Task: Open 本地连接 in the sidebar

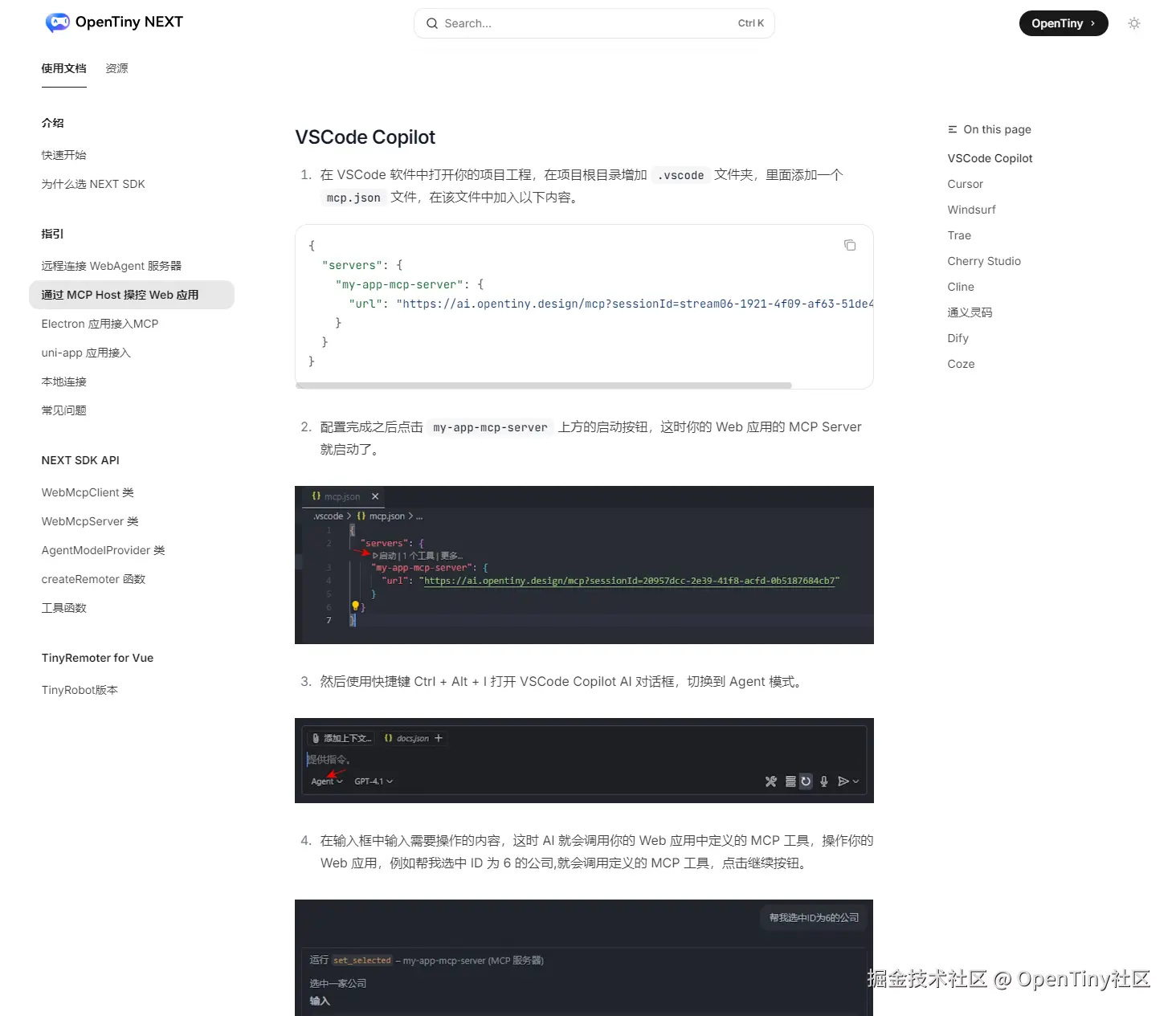Action: 64,382
